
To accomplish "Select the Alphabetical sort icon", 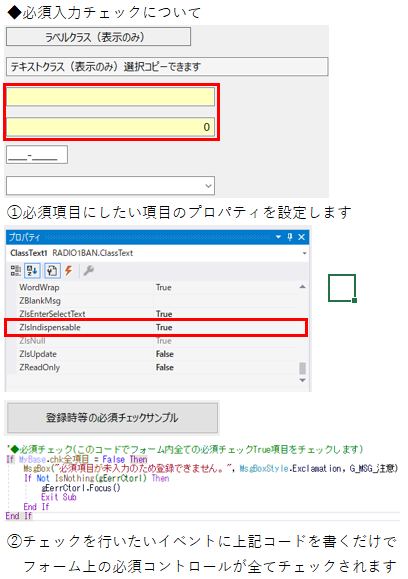I will [x=32, y=271].
